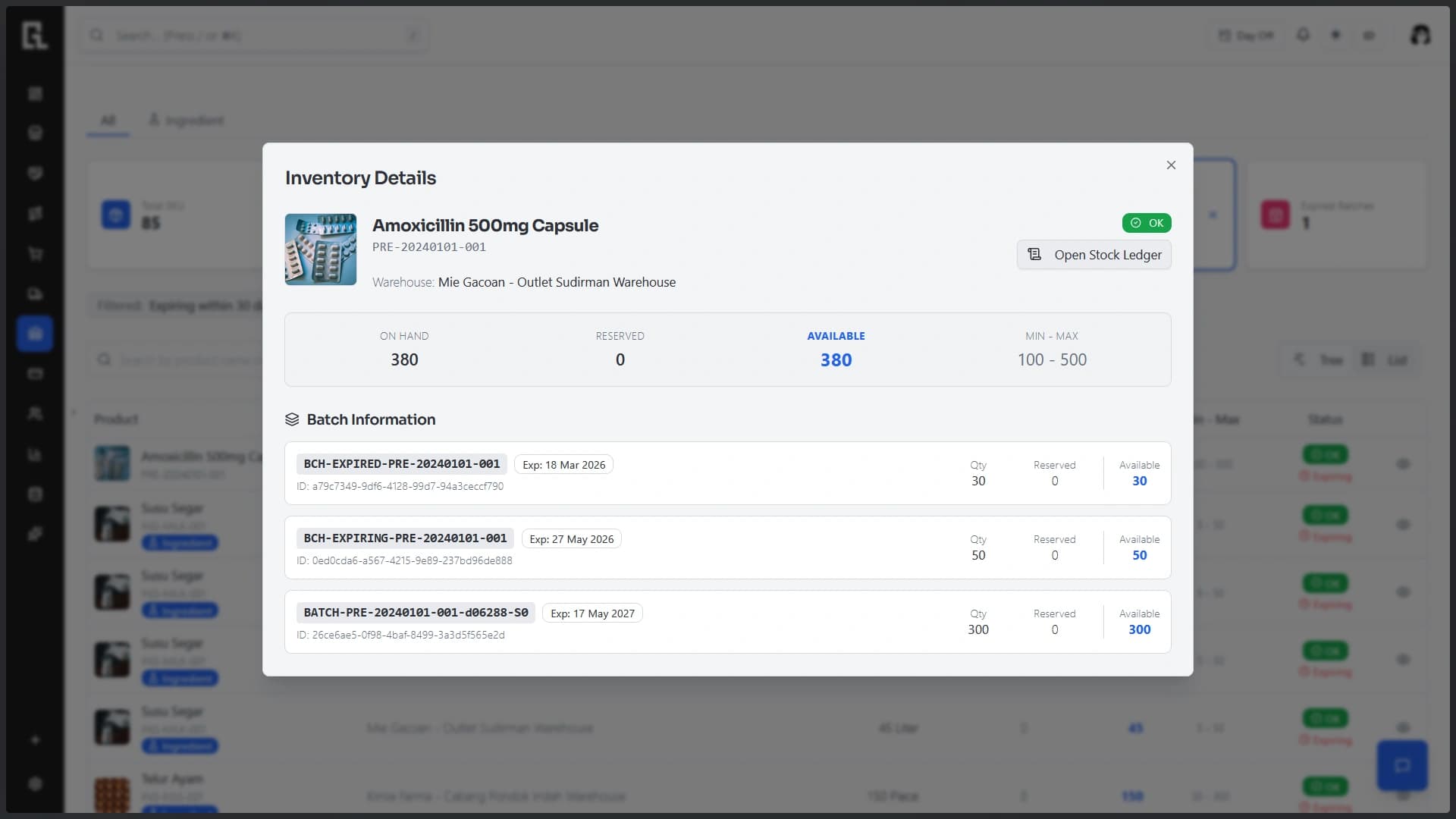Open the settings gear at the sidebar bottom
1456x819 pixels.
coord(35,783)
